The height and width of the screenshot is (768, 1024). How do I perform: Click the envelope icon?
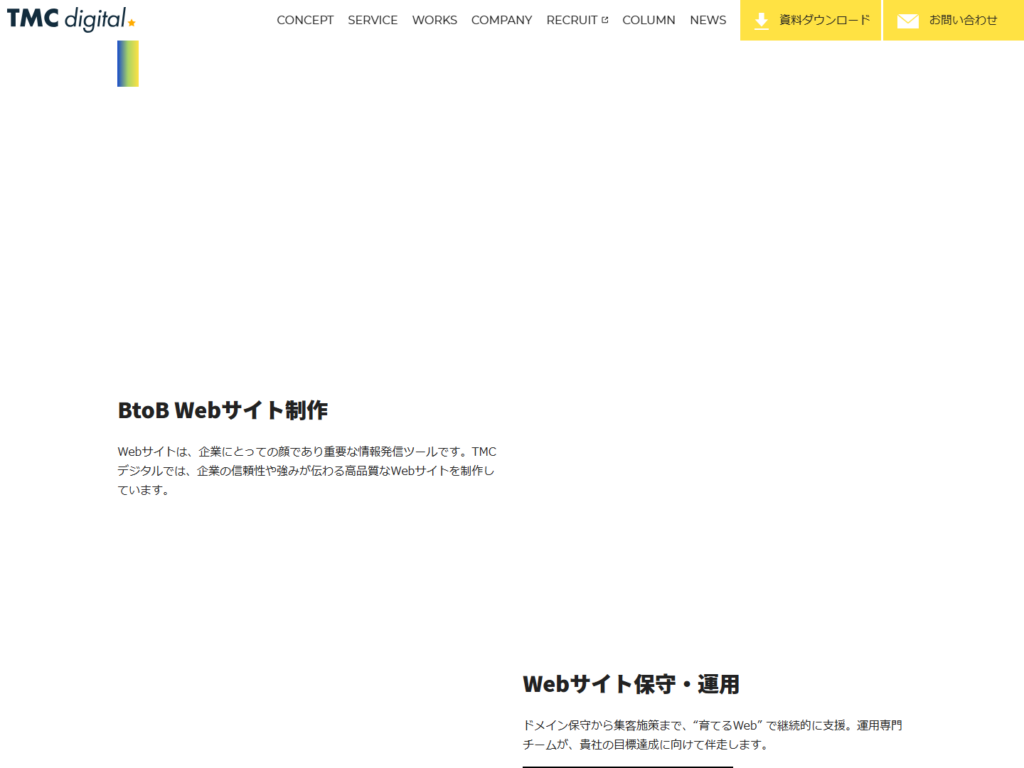(x=907, y=21)
